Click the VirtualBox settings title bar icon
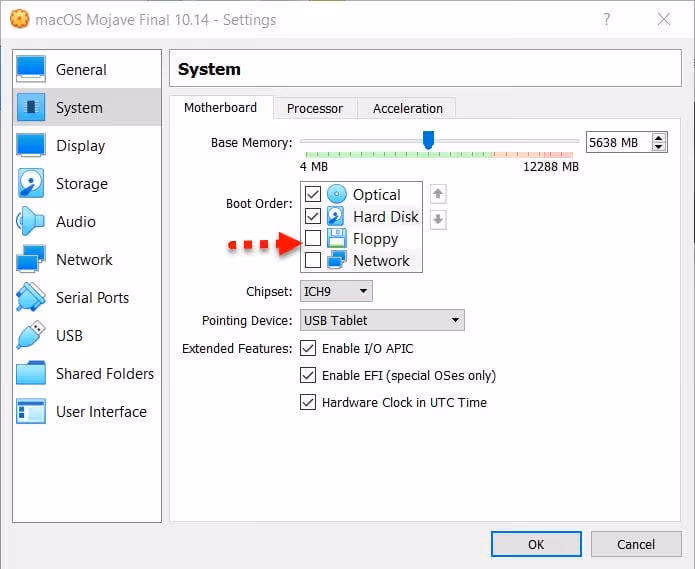 tap(20, 19)
